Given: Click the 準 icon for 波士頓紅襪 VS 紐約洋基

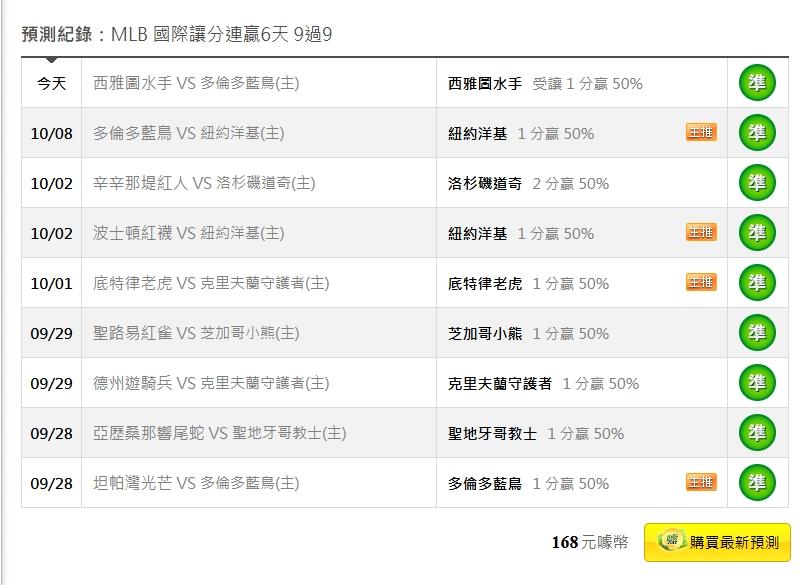Looking at the screenshot, I should [757, 233].
